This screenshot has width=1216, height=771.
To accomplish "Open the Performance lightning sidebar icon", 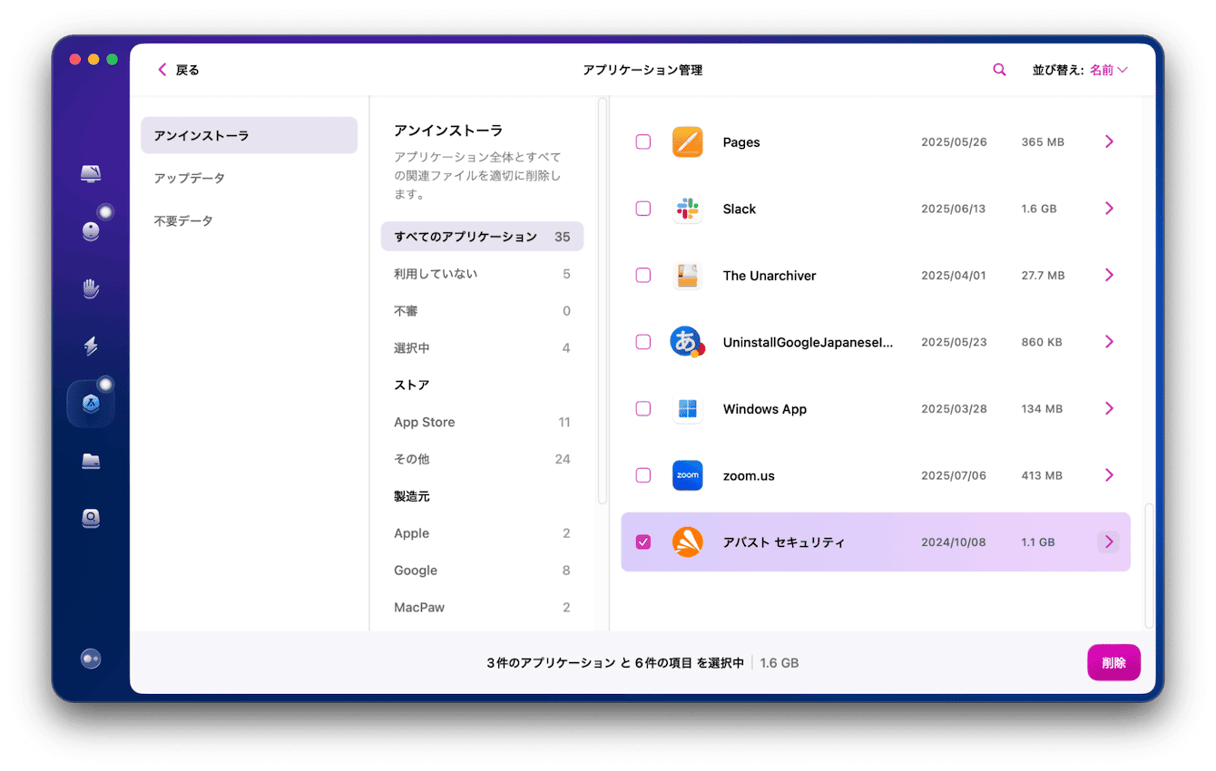I will [91, 346].
